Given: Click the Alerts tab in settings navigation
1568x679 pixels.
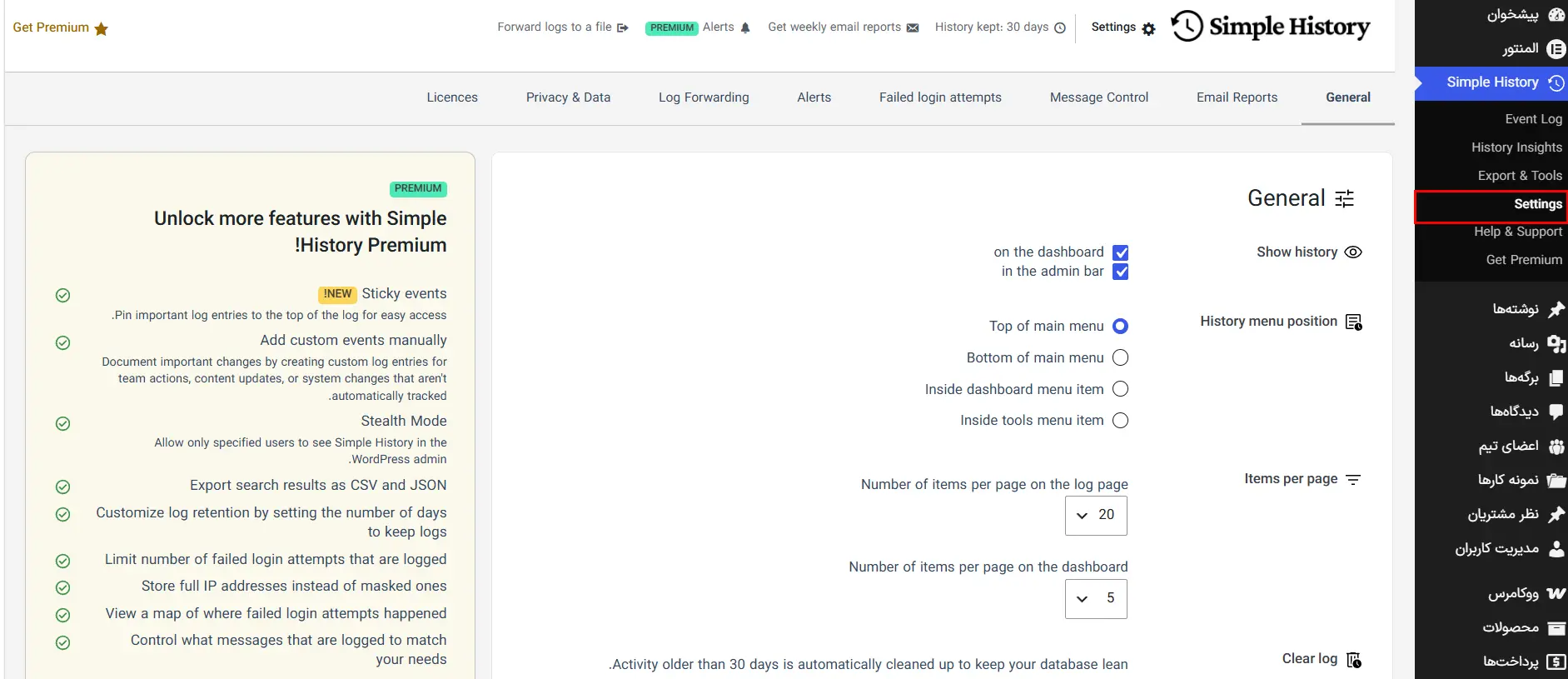Looking at the screenshot, I should 814,97.
